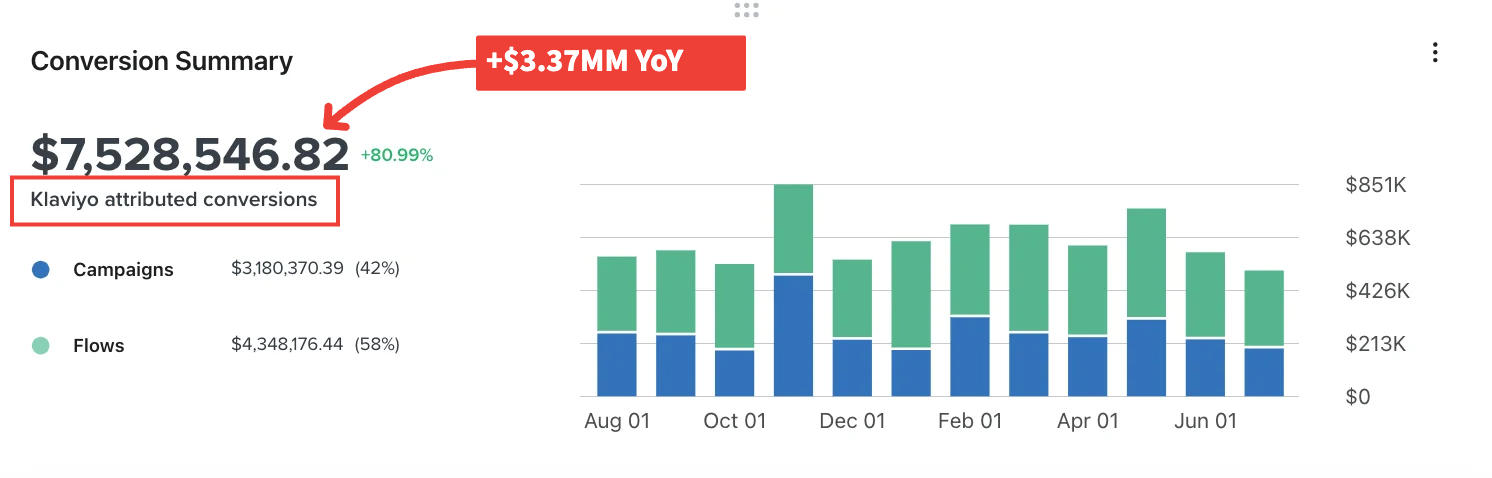Click the Dec 01 axis label

853,421
